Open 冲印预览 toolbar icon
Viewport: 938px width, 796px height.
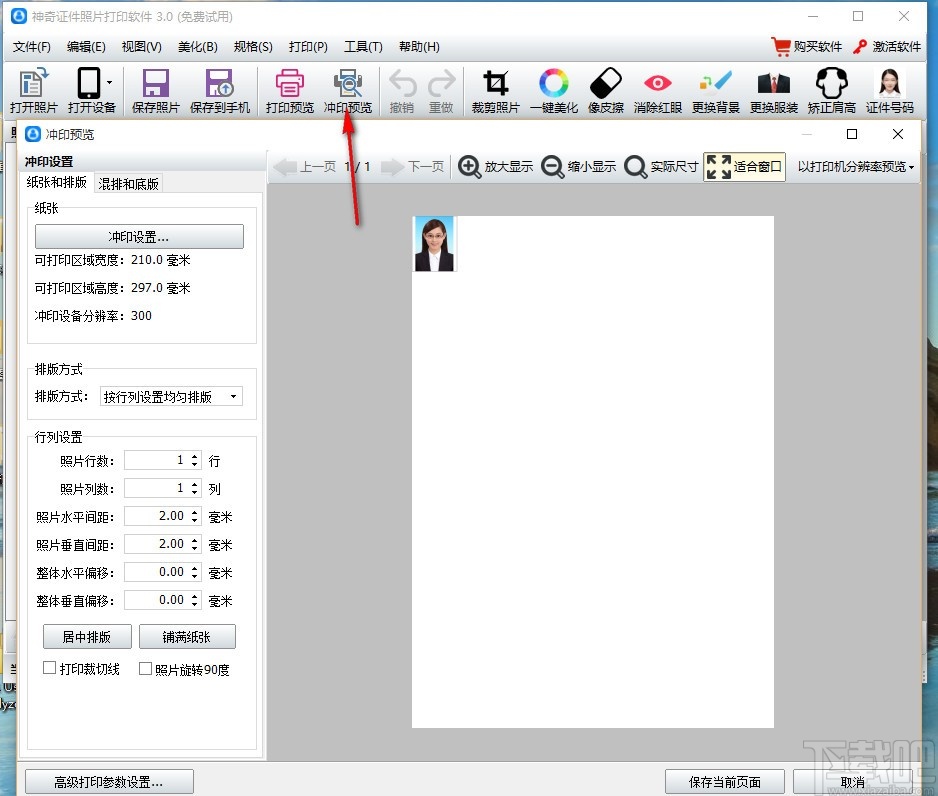(348, 91)
